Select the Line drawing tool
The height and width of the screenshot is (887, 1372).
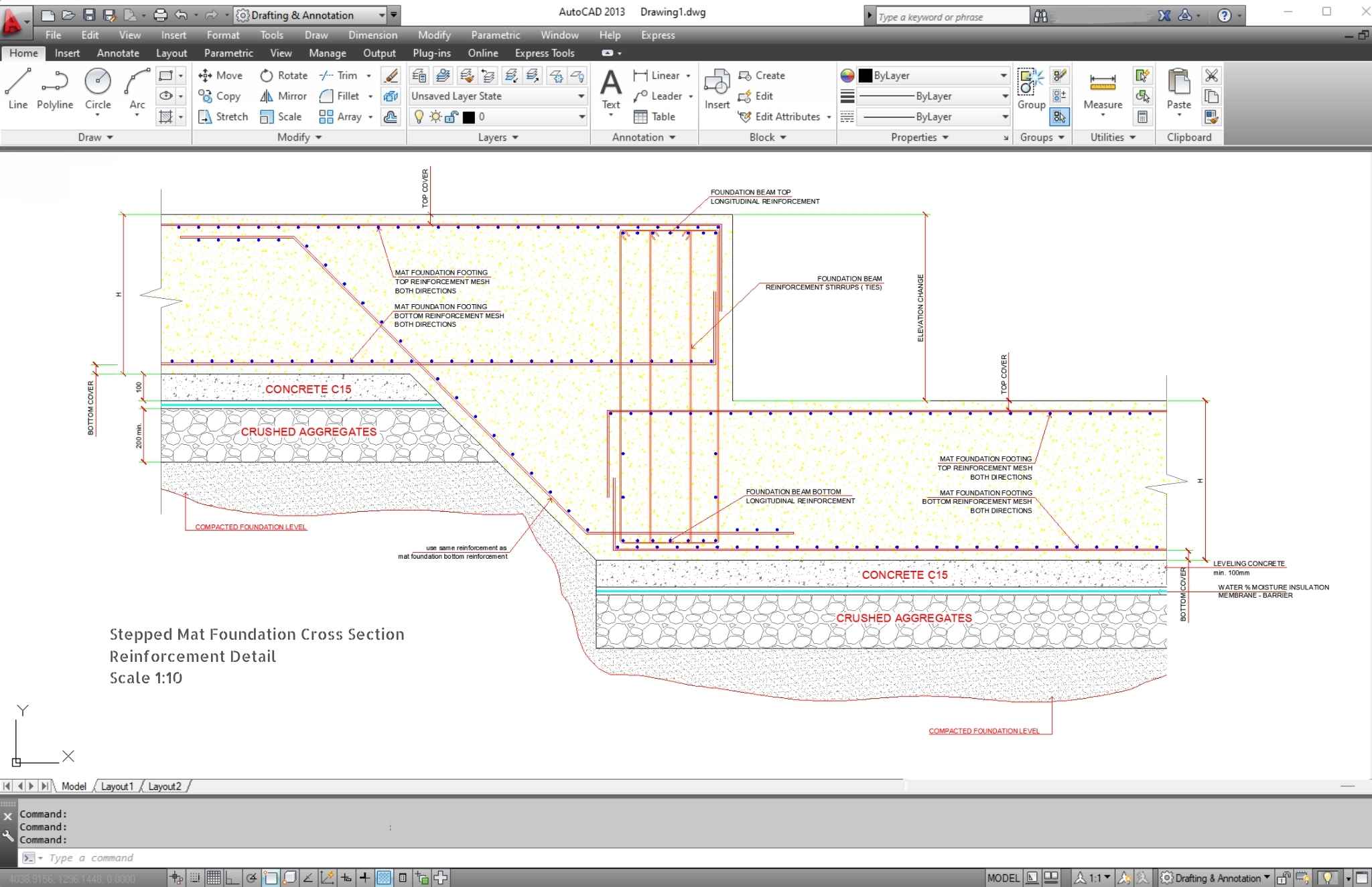[18, 88]
